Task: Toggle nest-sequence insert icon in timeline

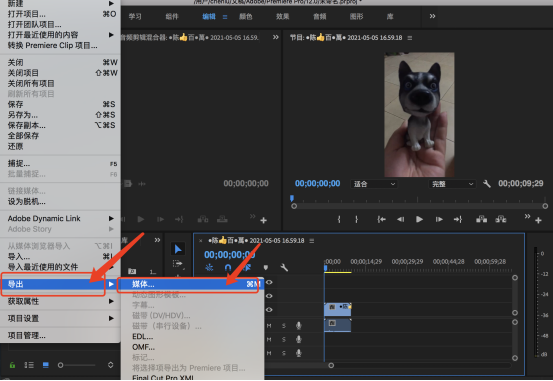Action: [x=209, y=268]
